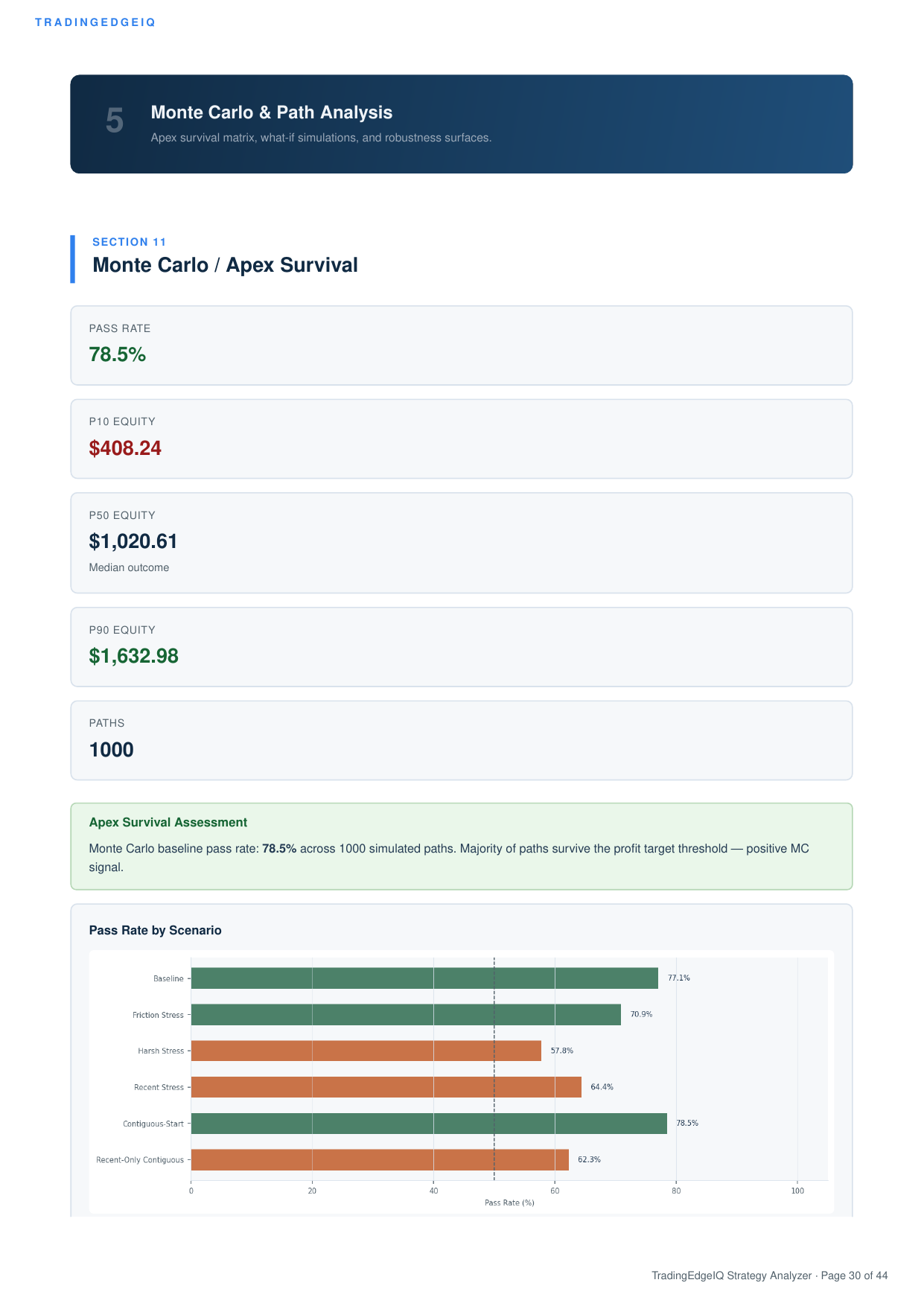Click the TRADINGEDGEIQ header brand text

(x=95, y=22)
